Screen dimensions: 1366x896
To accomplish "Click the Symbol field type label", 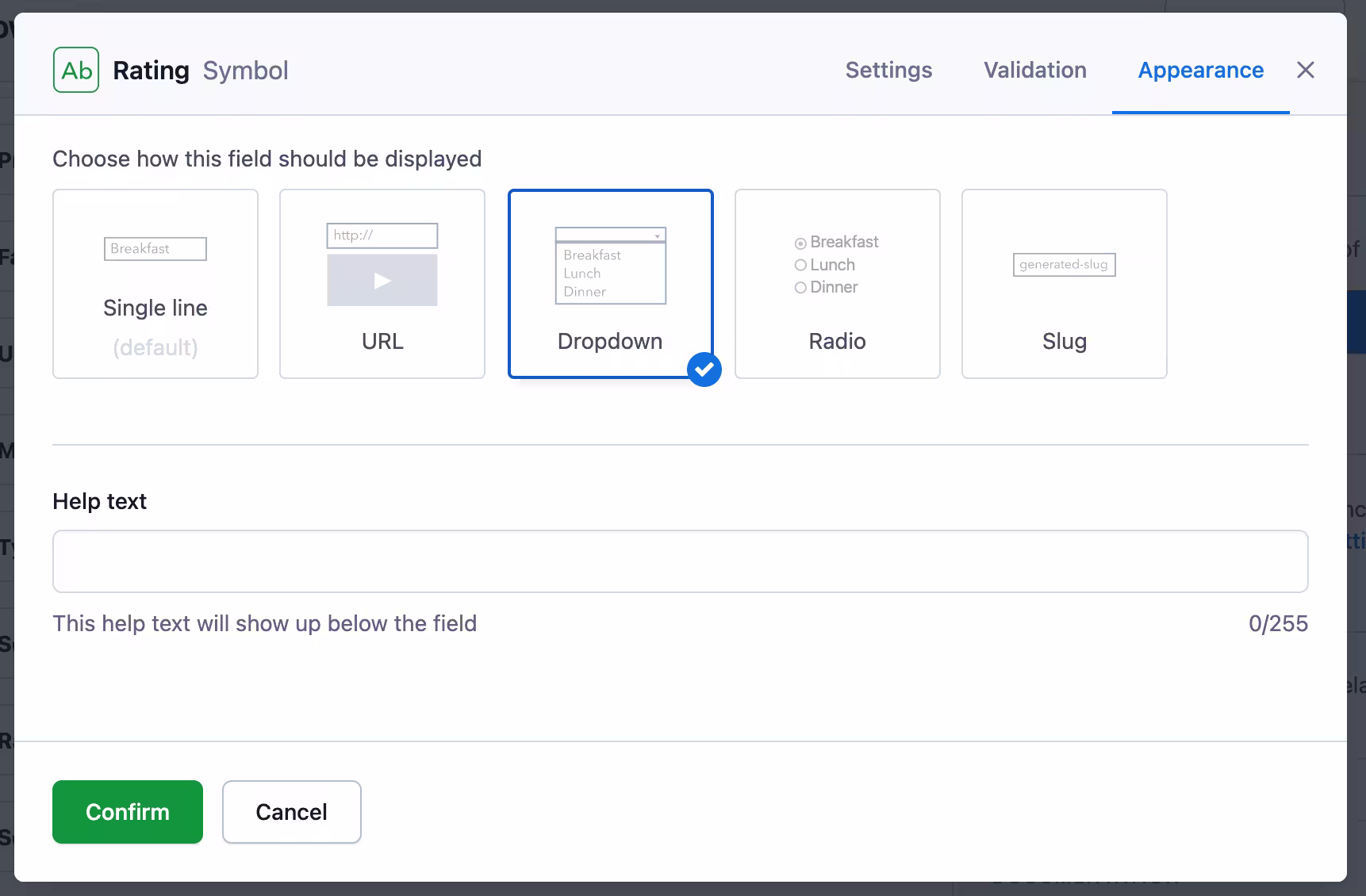I will [x=245, y=70].
